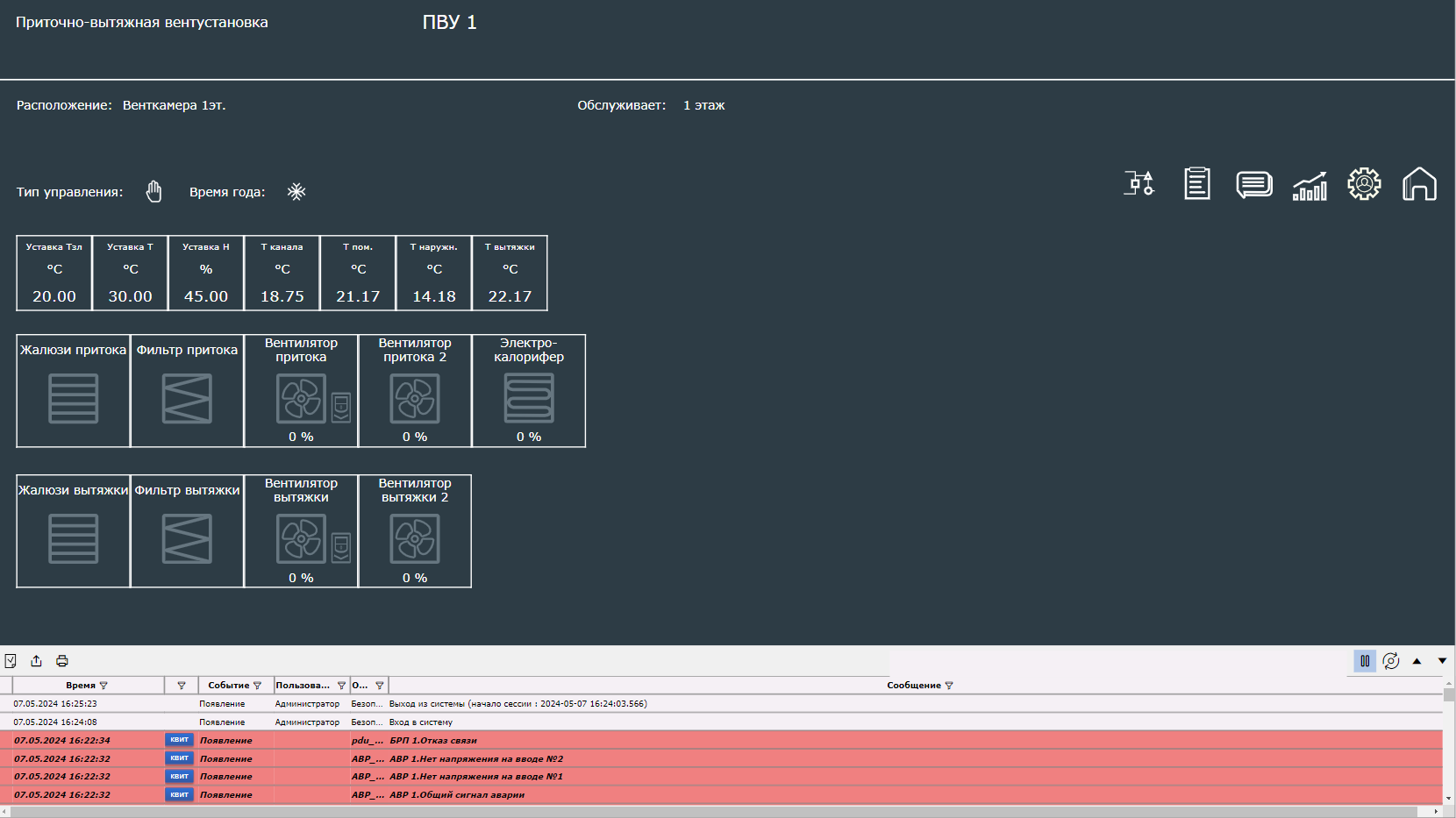Toggle the manual control type hand icon
The height and width of the screenshot is (818, 1456).
click(x=154, y=191)
